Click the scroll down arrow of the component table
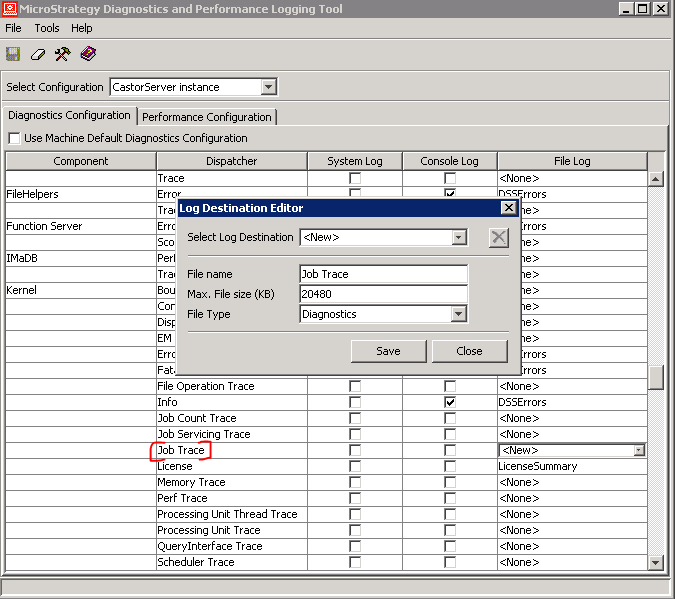This screenshot has height=599, width=675. (x=656, y=562)
